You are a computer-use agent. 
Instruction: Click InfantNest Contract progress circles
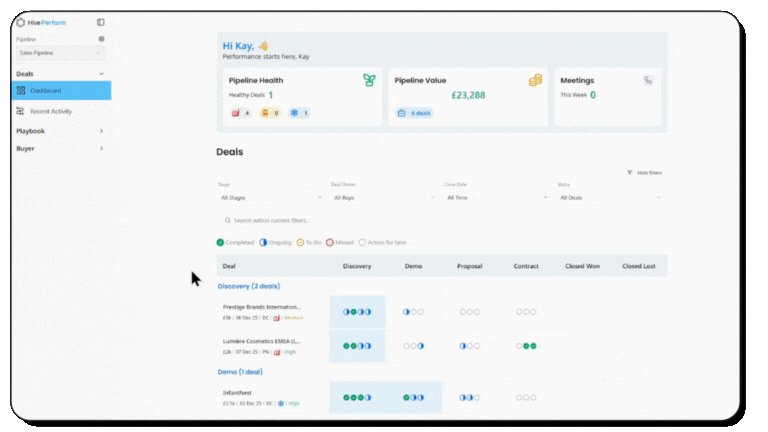point(526,398)
